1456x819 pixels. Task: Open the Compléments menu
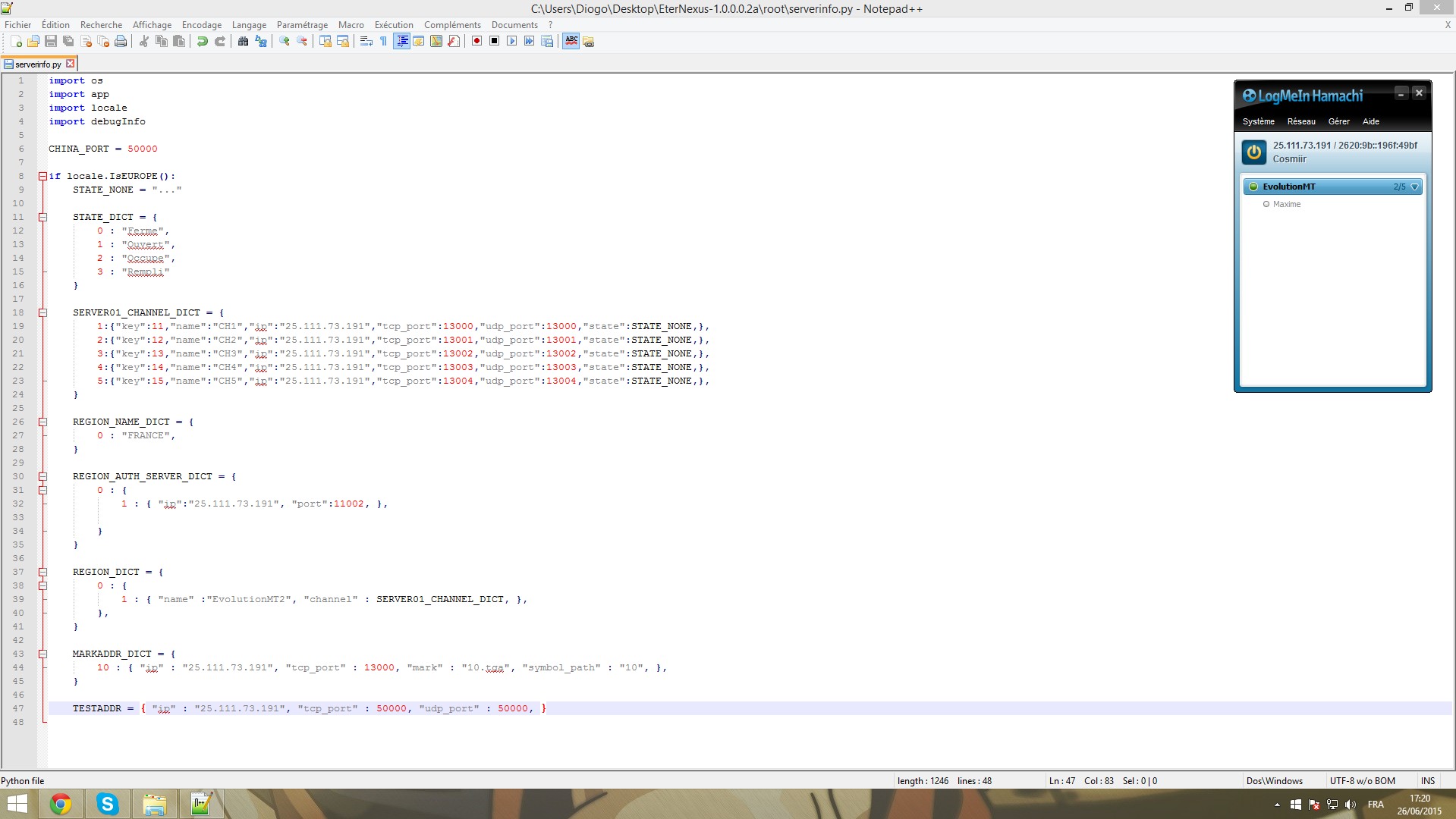(x=452, y=25)
